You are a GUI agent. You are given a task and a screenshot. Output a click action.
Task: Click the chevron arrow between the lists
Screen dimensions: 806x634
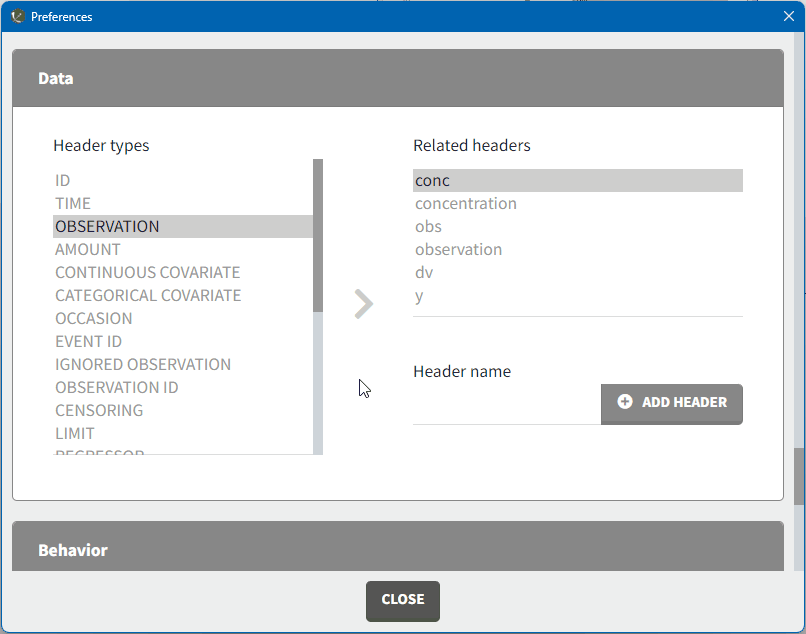coord(364,304)
